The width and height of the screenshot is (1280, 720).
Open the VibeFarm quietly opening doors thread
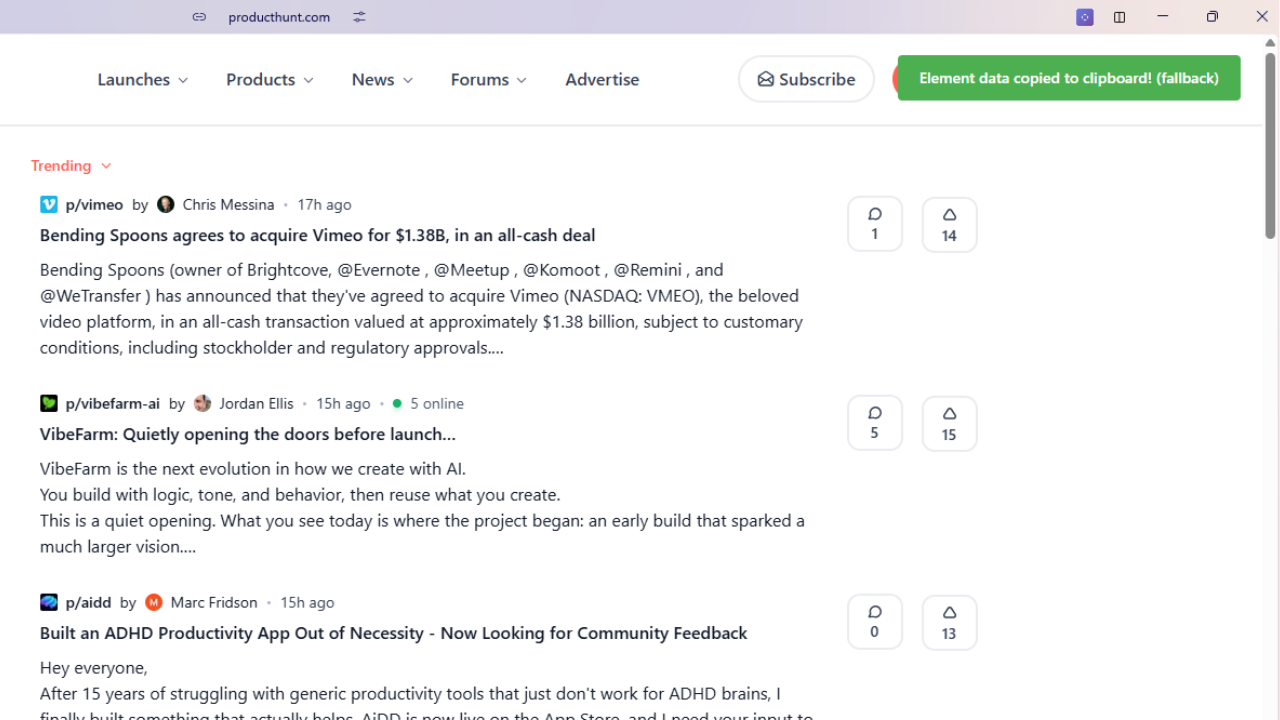pos(247,434)
